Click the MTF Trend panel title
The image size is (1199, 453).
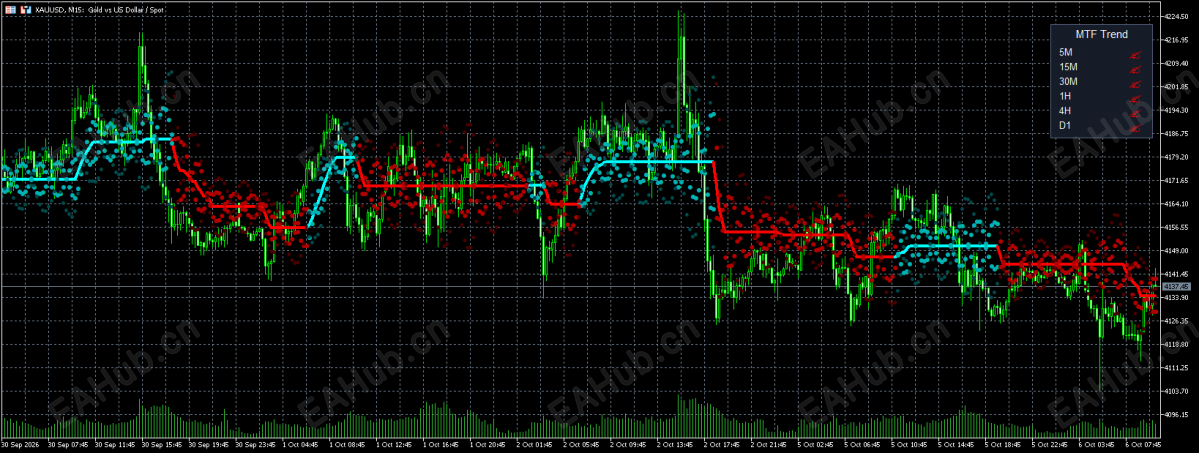point(1101,34)
